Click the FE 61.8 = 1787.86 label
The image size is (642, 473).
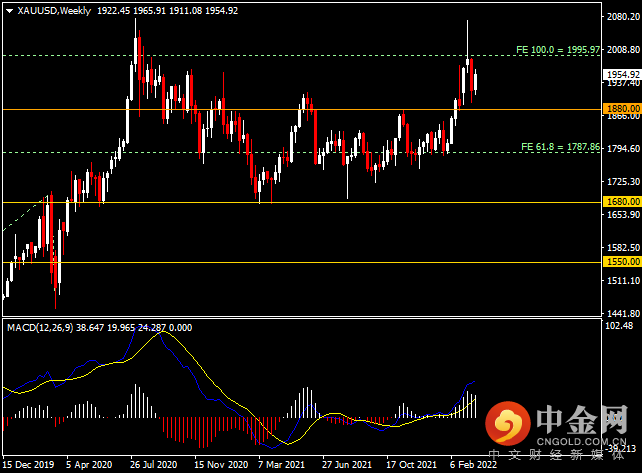560,147
